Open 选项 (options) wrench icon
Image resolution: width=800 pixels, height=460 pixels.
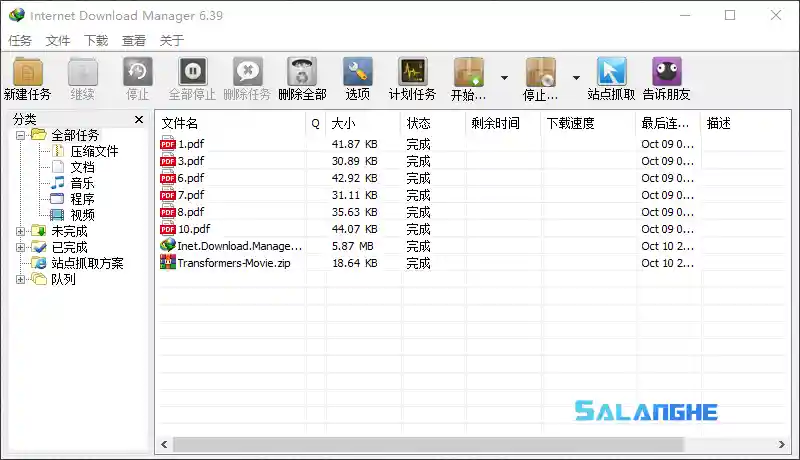pos(358,72)
